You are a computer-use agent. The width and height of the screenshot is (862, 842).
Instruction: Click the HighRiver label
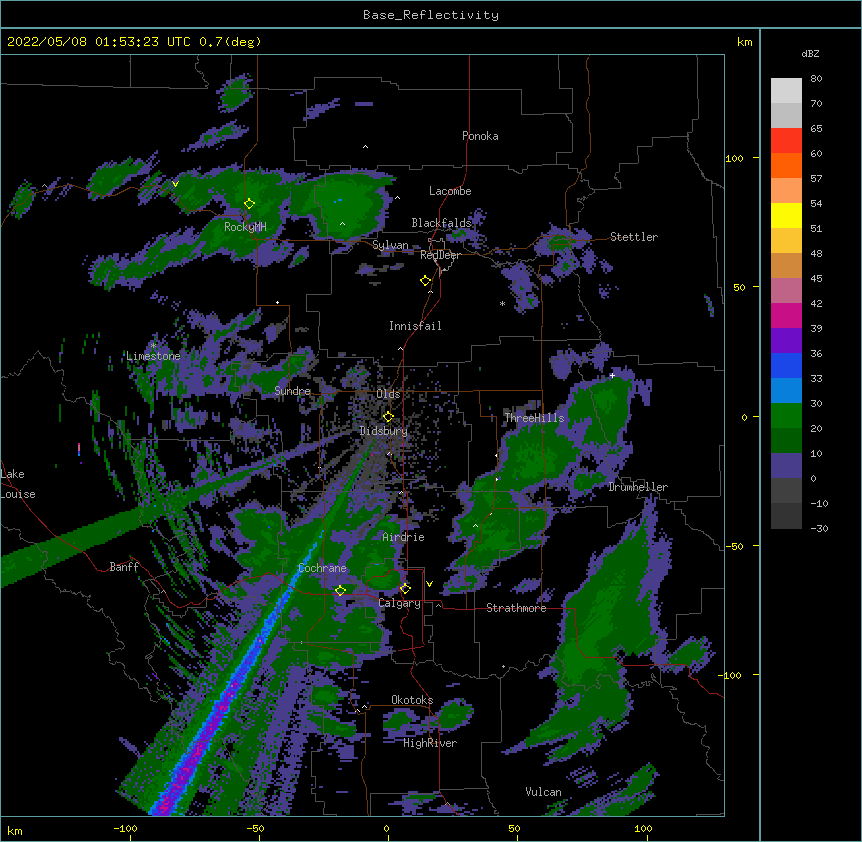click(430, 743)
